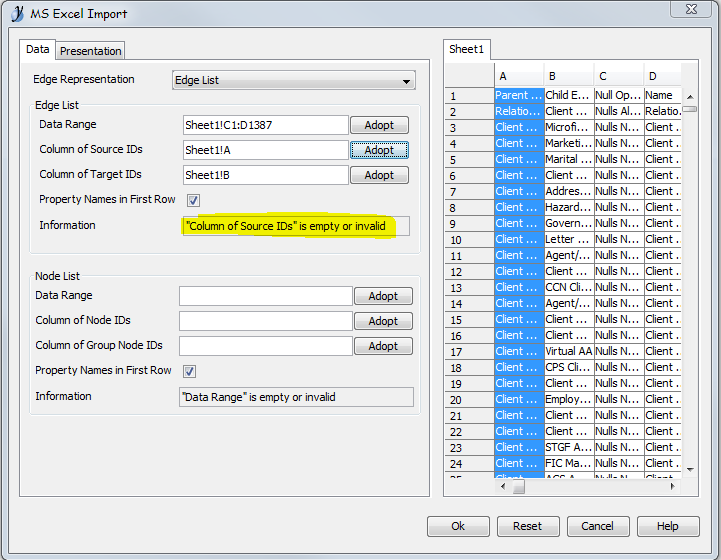Open the Edge Representation dropdown
The width and height of the screenshot is (721, 560).
(x=294, y=80)
